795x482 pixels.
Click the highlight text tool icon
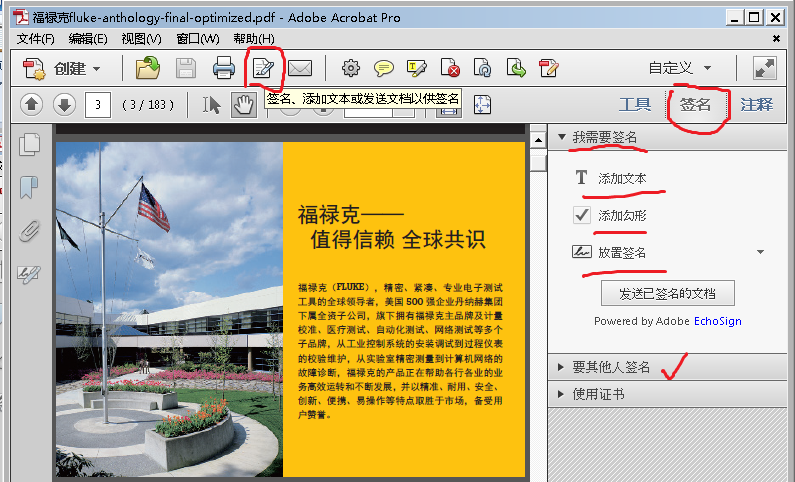coord(417,68)
